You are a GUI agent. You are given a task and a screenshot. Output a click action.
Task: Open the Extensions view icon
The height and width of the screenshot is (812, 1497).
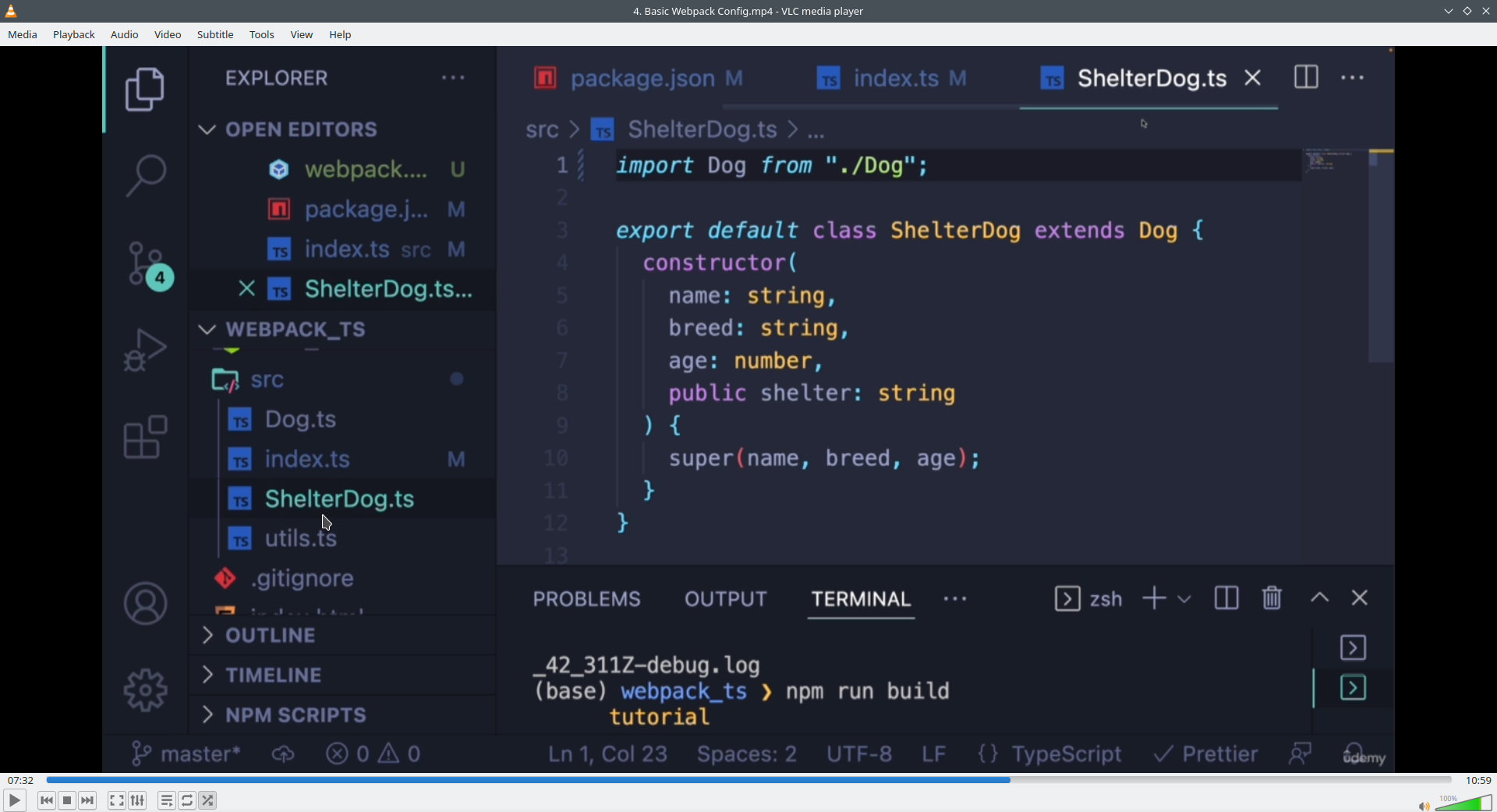pos(145,436)
